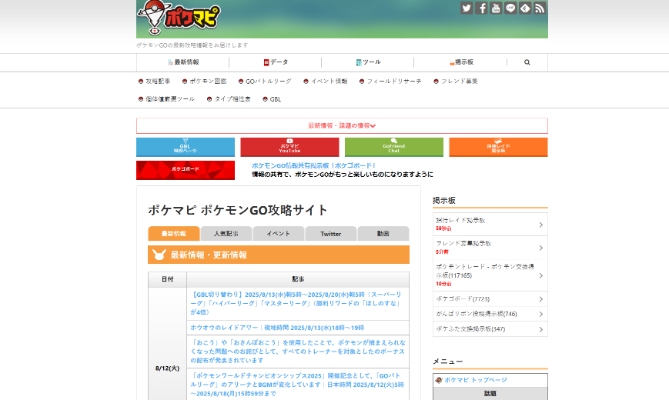Click the red ポケマピ YouTube button

tap(290, 147)
